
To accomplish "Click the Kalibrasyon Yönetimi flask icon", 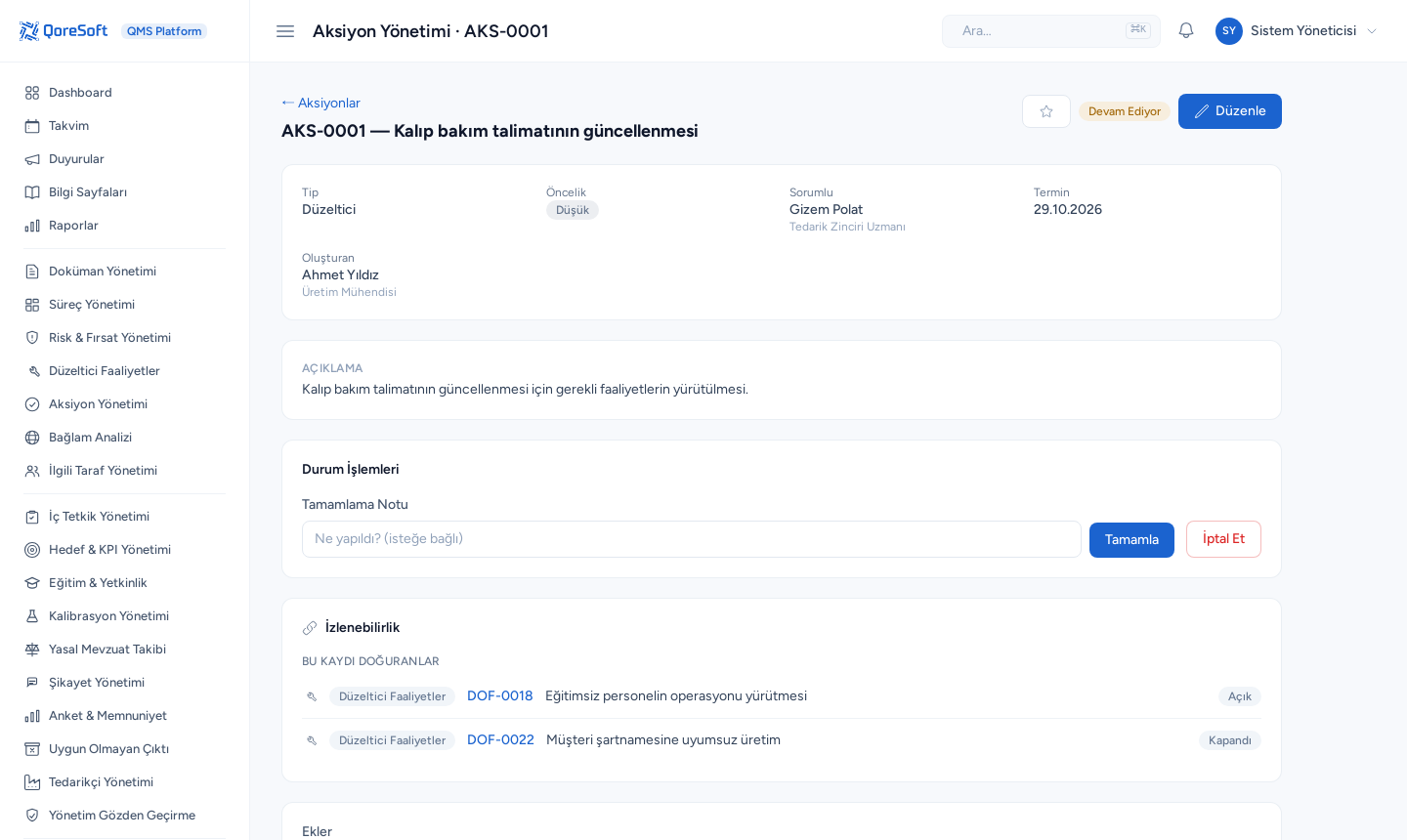I will (x=32, y=616).
